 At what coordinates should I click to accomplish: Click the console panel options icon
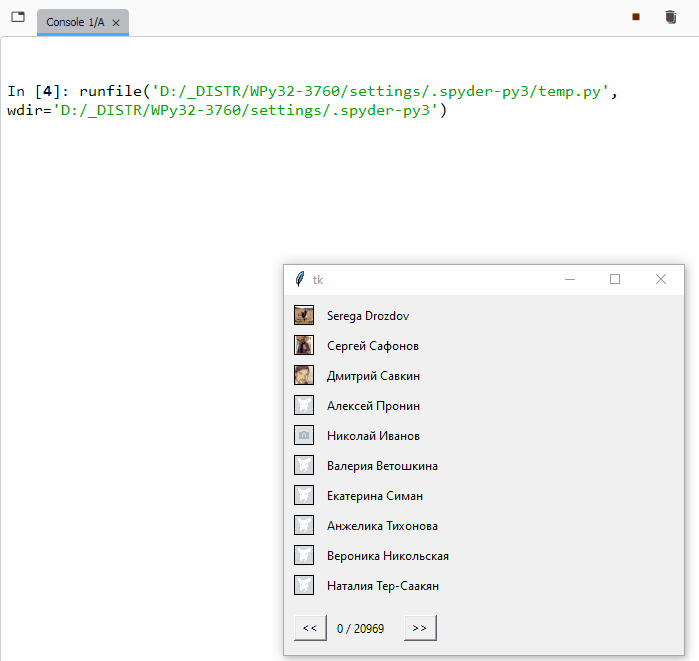(17, 17)
